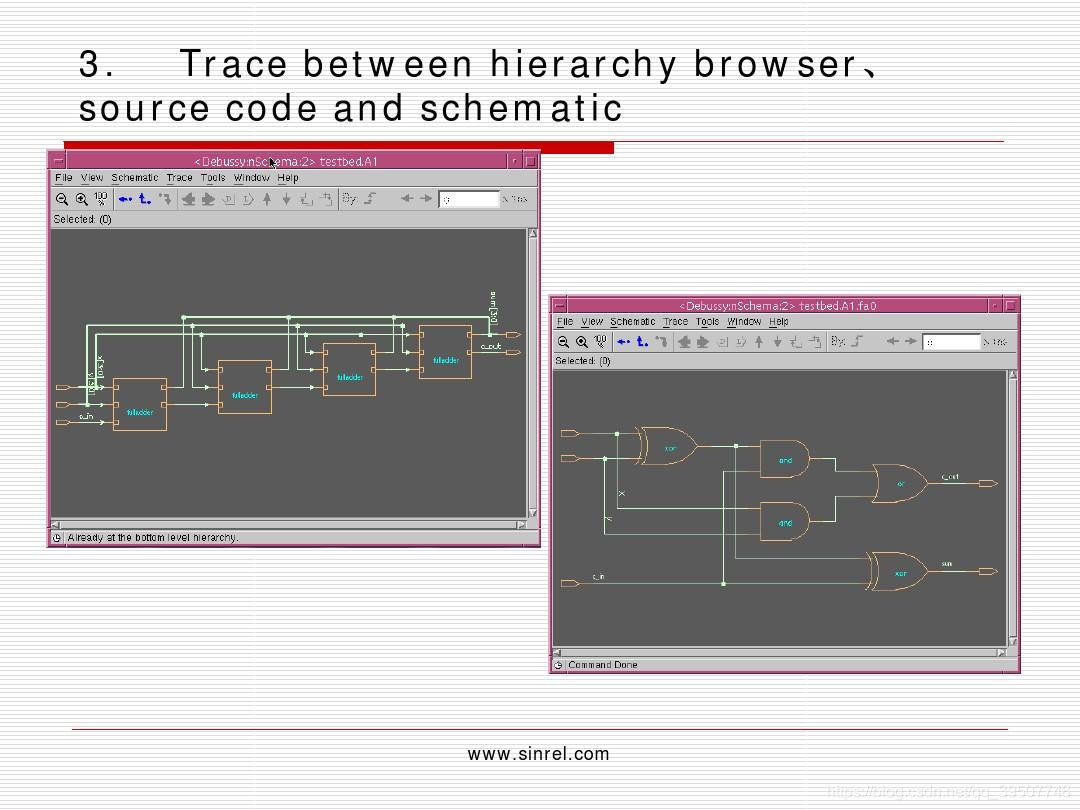This screenshot has height=810, width=1080.
Task: Click the gray right arrow before testbed.A1.fa0 time field
Action: point(911,341)
